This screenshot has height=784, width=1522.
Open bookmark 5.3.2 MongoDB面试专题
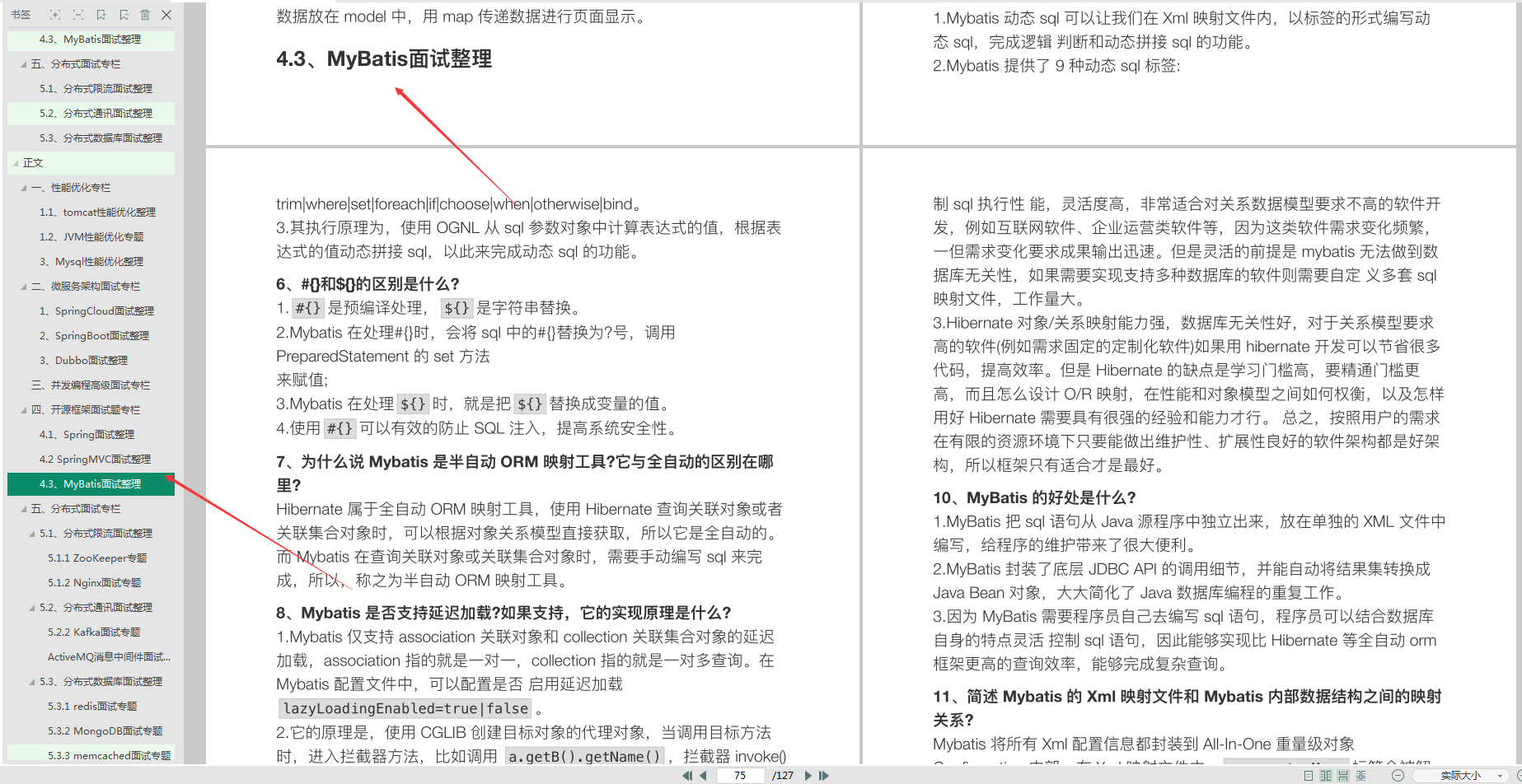click(x=105, y=730)
